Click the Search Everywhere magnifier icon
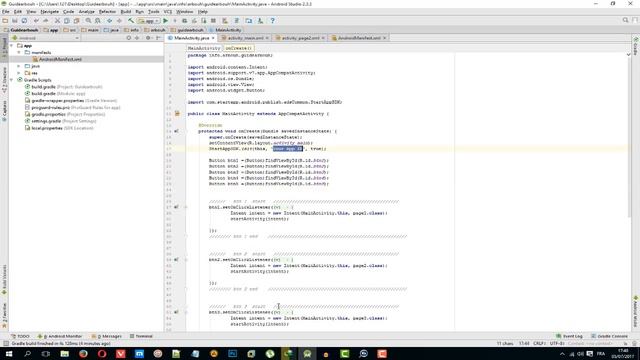 click(625, 20)
